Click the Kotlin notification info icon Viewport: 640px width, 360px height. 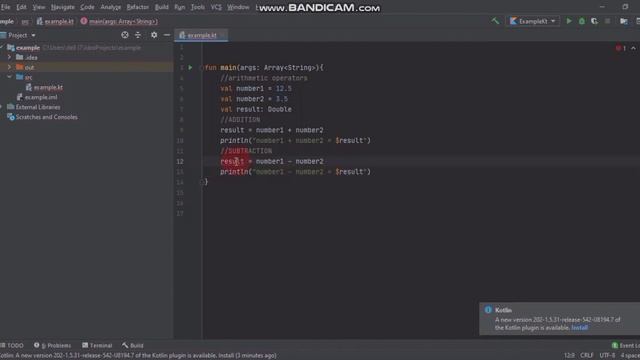click(x=488, y=310)
